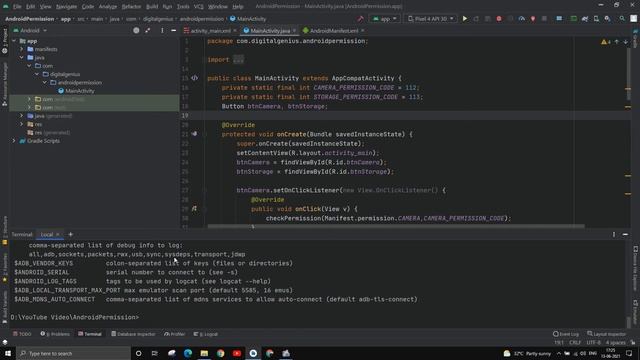The width and height of the screenshot is (640, 360).
Task: Collapse the java folder
Action: (x=22, y=58)
